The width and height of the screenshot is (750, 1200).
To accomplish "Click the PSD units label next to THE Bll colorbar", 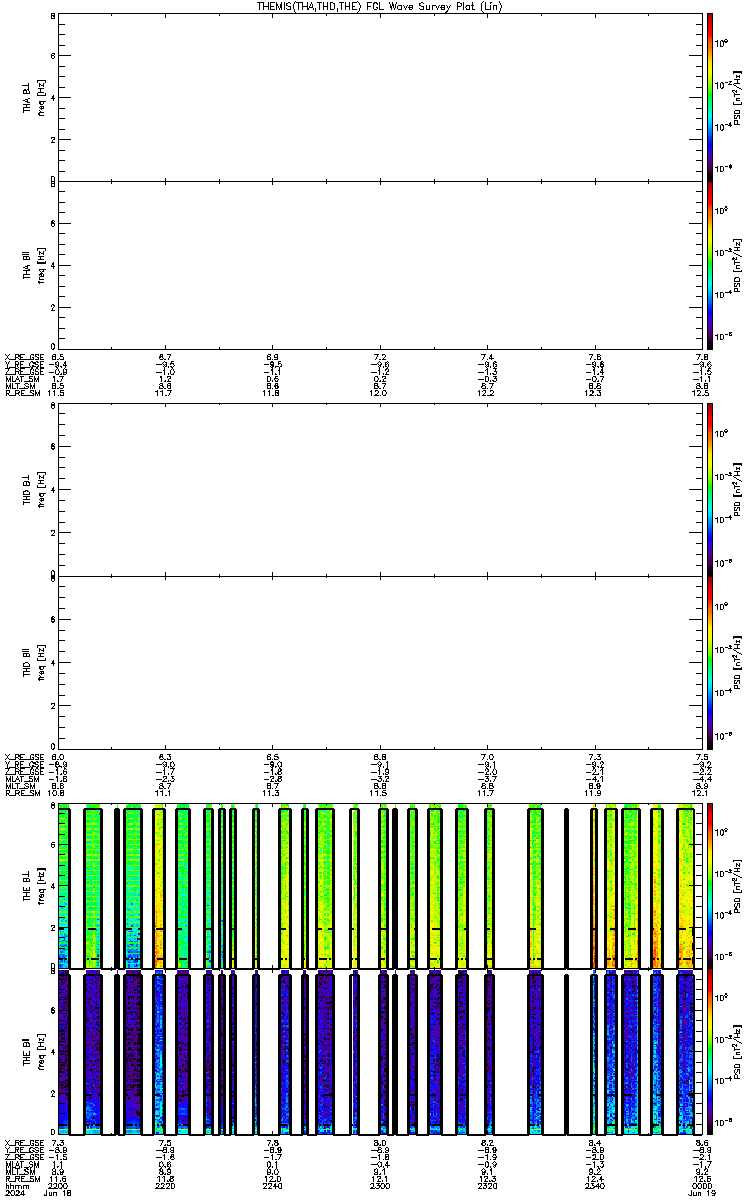I will pyautogui.click(x=738, y=1051).
